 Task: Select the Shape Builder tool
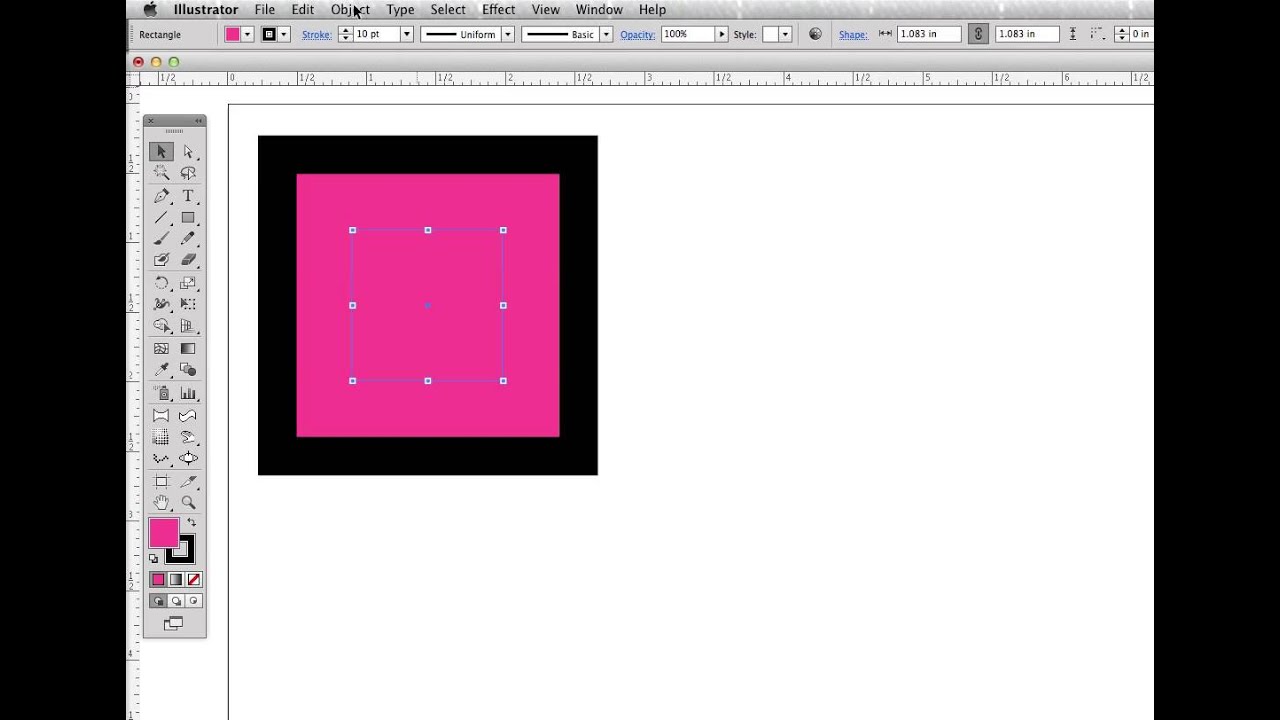[161, 326]
